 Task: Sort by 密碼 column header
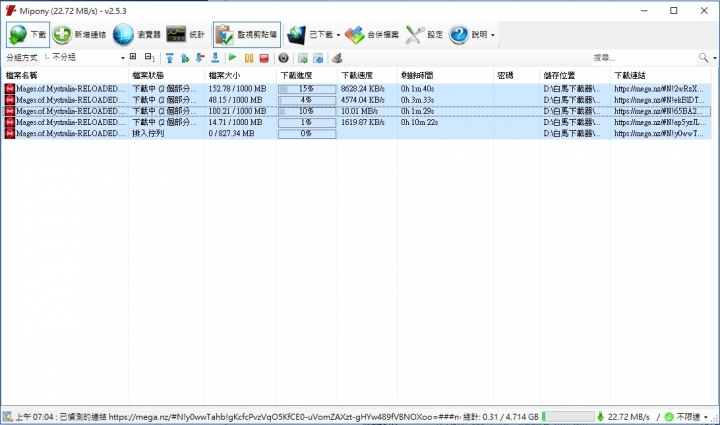(516, 75)
